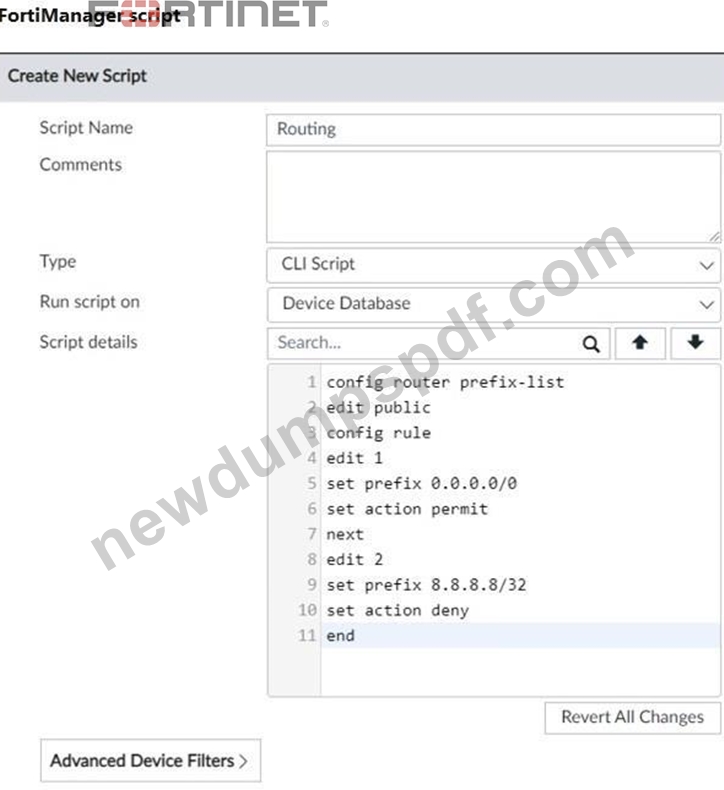Click line number 10 in the gutter
This screenshot has width=724, height=790.
(x=307, y=611)
